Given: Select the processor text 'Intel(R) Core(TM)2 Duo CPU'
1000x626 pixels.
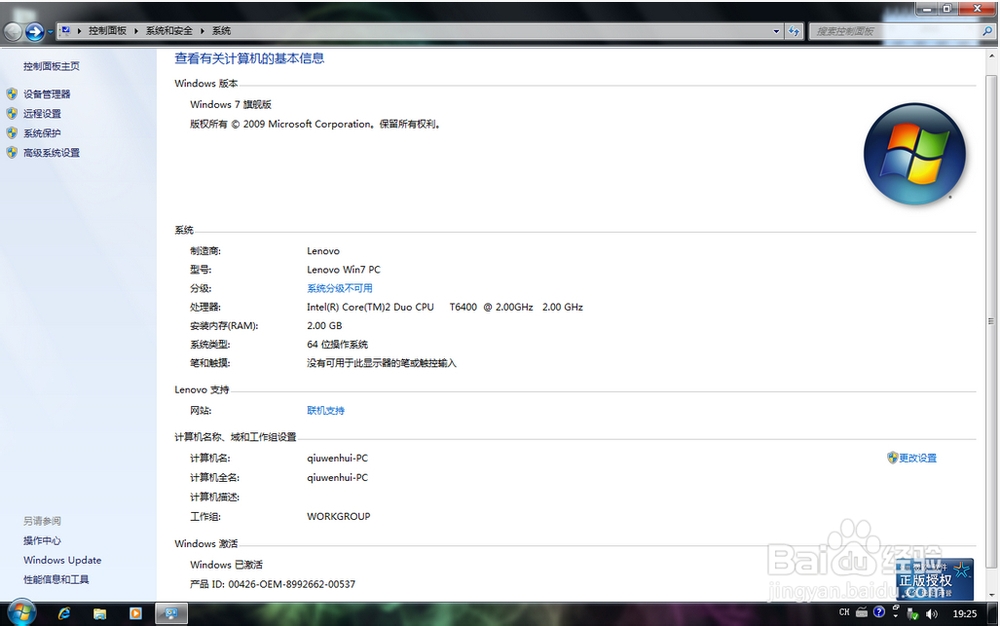Looking at the screenshot, I should click(371, 307).
